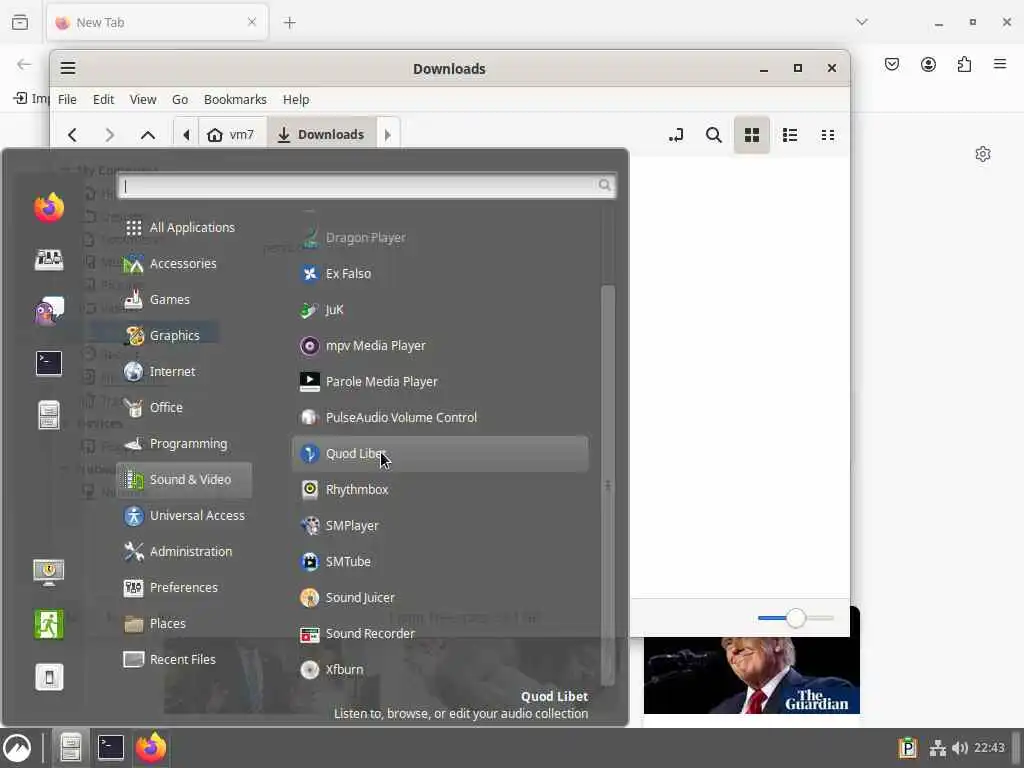Select All Applications category
Image resolution: width=1024 pixels, height=768 pixels.
[184, 227]
